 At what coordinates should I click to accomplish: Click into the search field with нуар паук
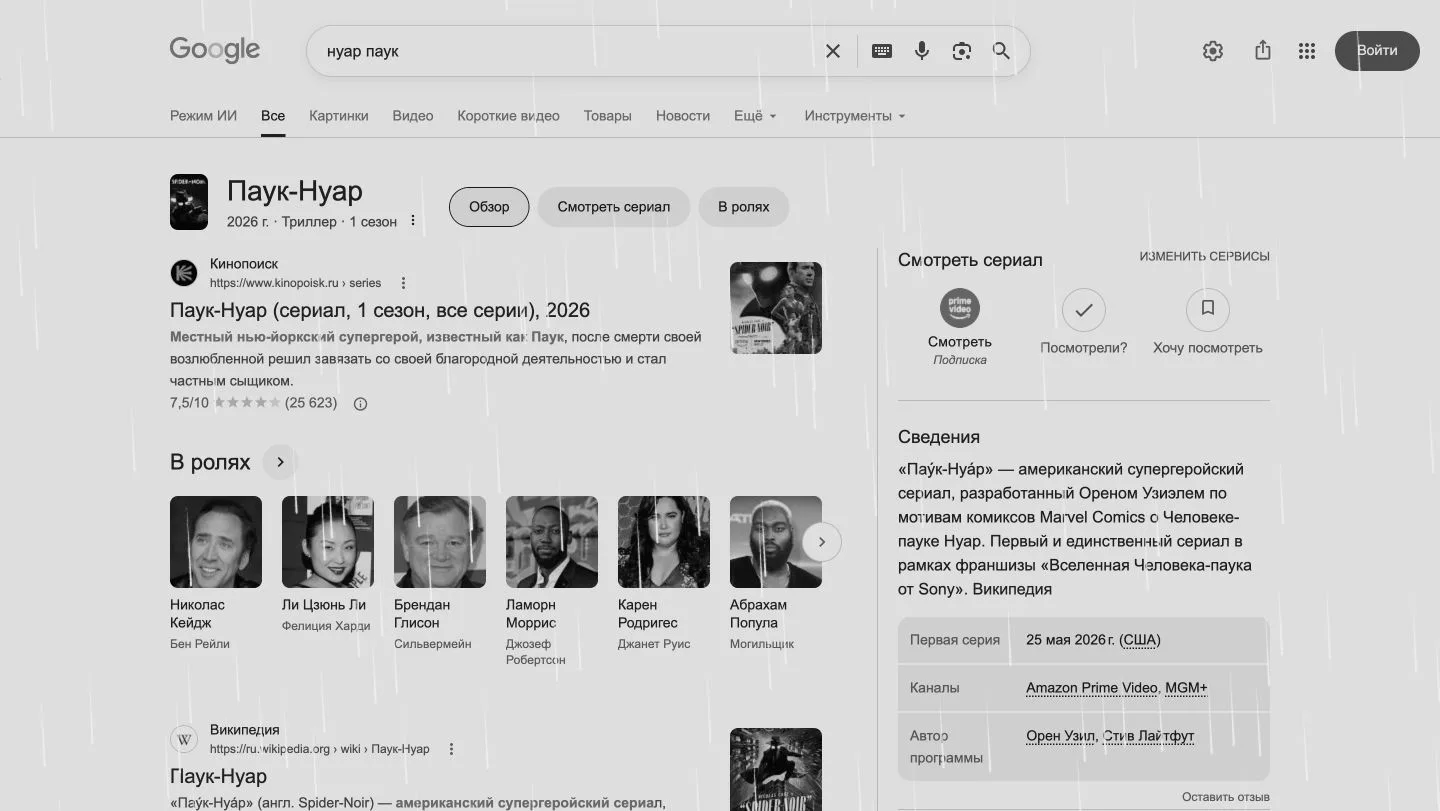[565, 51]
